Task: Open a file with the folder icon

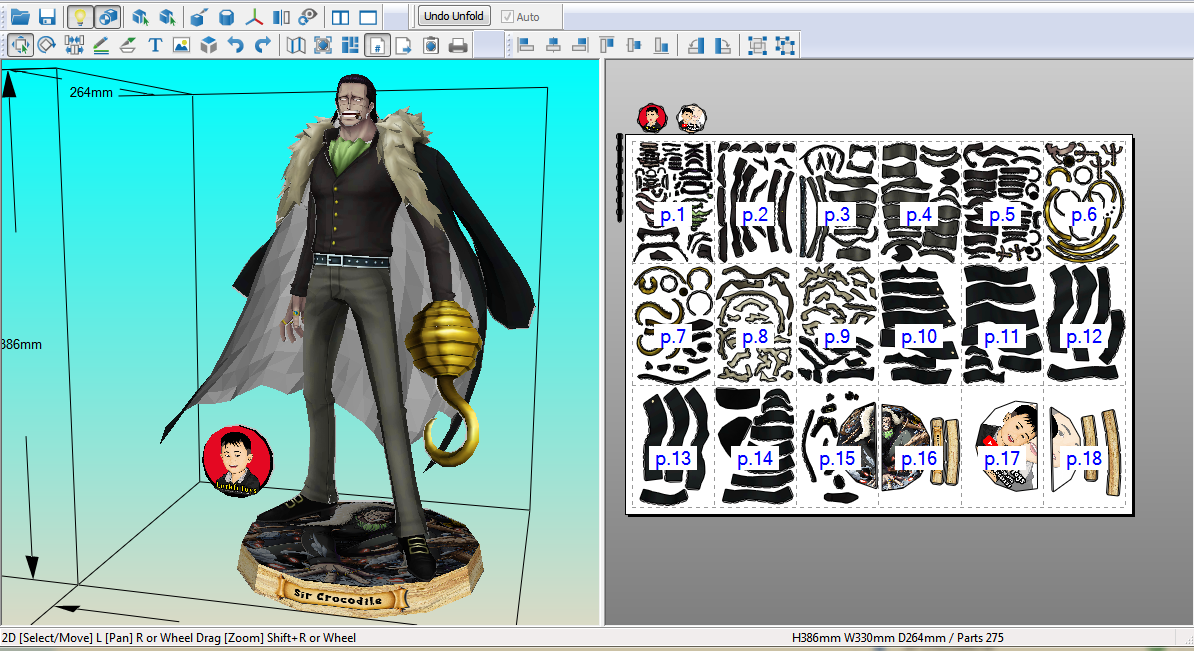Action: pos(20,17)
